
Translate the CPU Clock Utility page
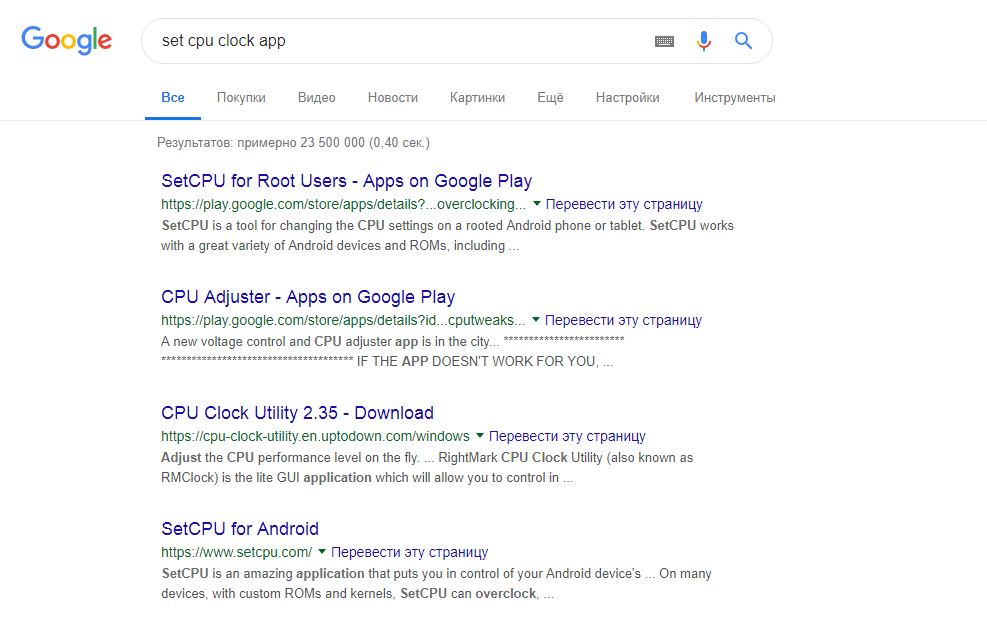coord(567,436)
